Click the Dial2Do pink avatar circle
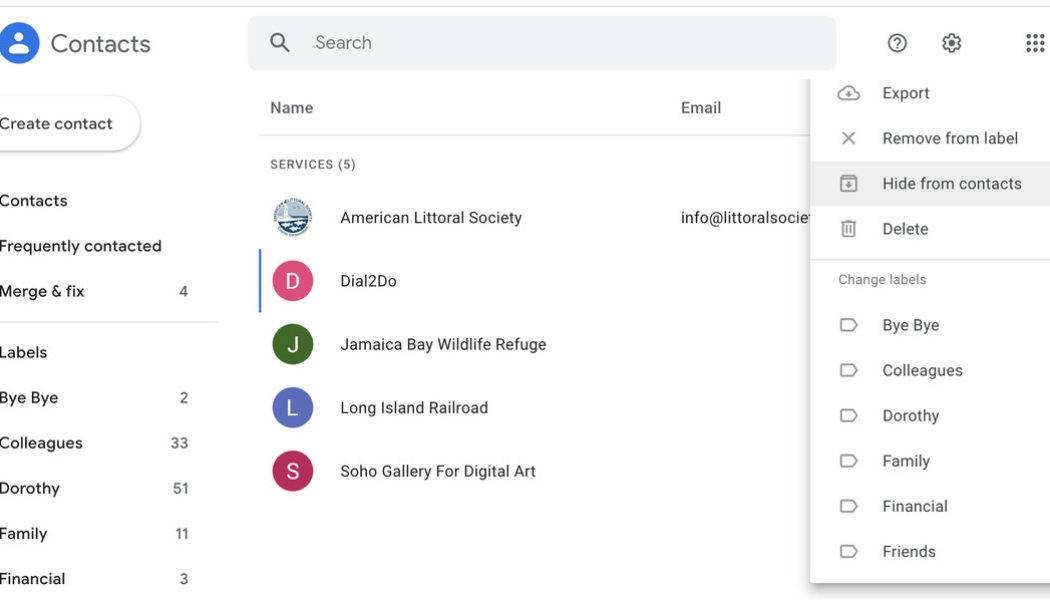Viewport: 1050px width, 600px height. click(x=293, y=281)
